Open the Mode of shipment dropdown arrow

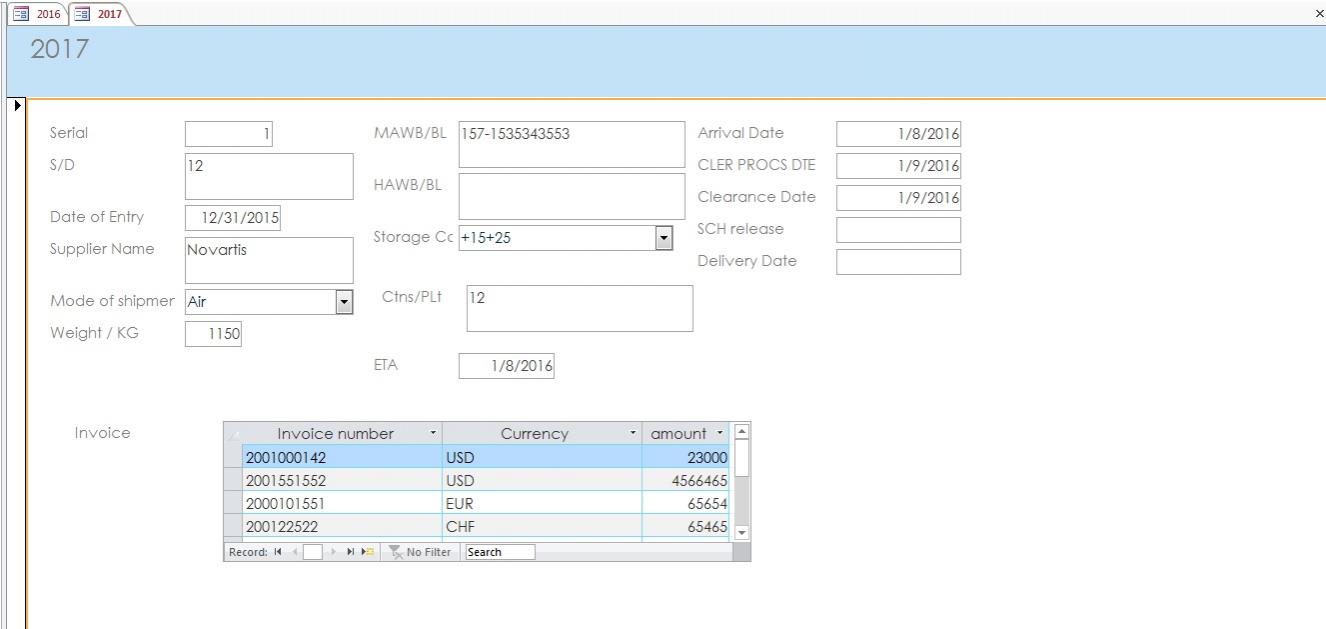pos(344,302)
